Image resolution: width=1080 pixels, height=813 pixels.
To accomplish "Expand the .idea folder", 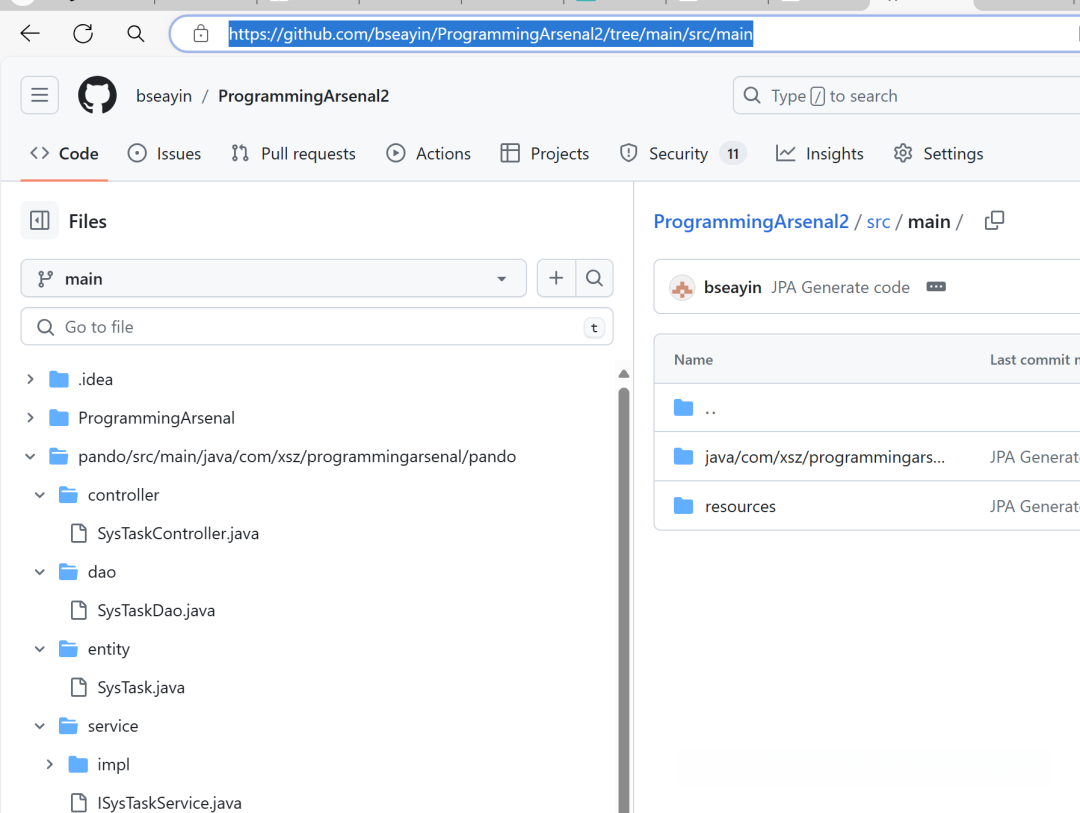I will pos(29,379).
